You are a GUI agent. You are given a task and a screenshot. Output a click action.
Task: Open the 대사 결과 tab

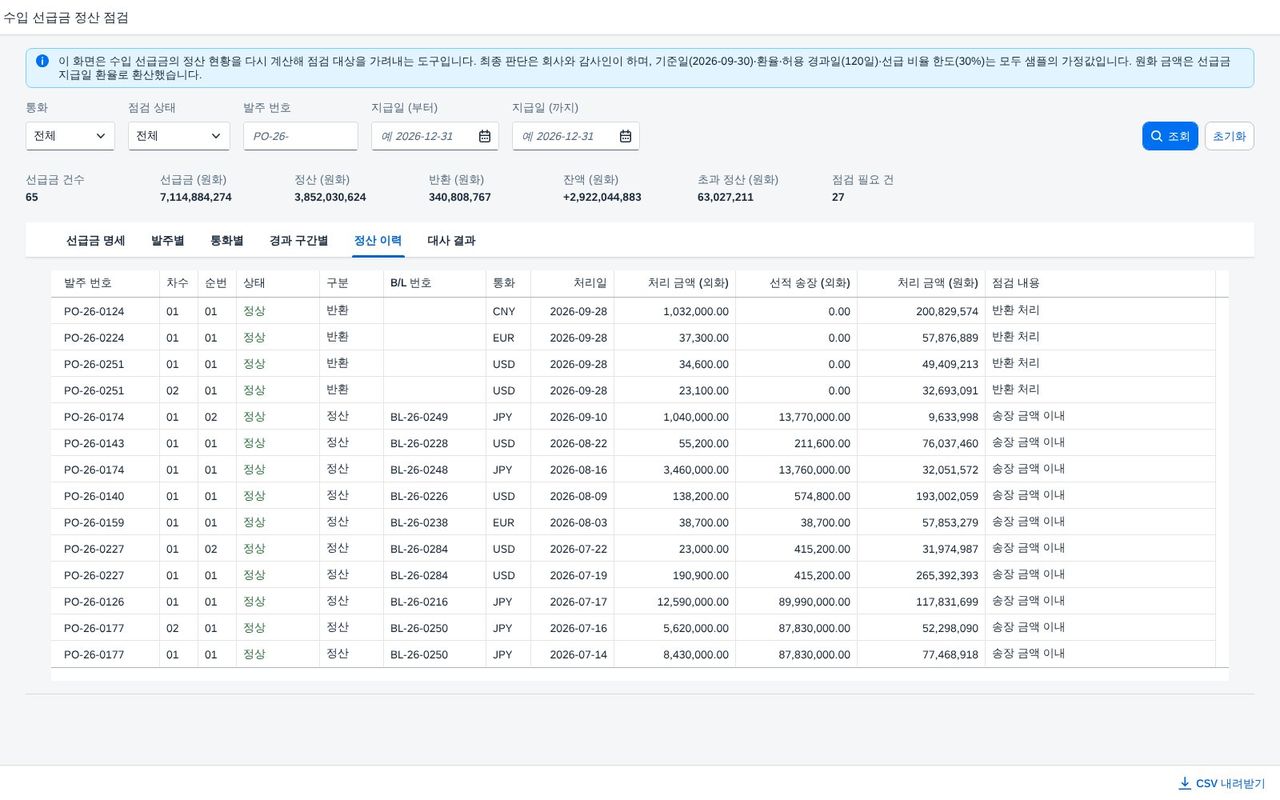(452, 241)
